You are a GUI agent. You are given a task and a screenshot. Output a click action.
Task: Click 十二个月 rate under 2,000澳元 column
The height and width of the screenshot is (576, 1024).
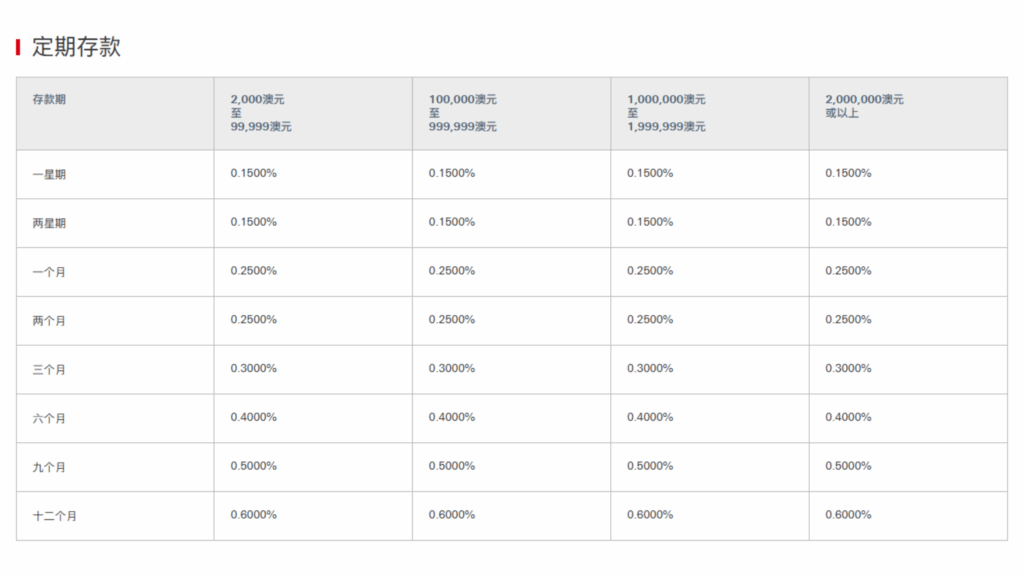coord(253,515)
